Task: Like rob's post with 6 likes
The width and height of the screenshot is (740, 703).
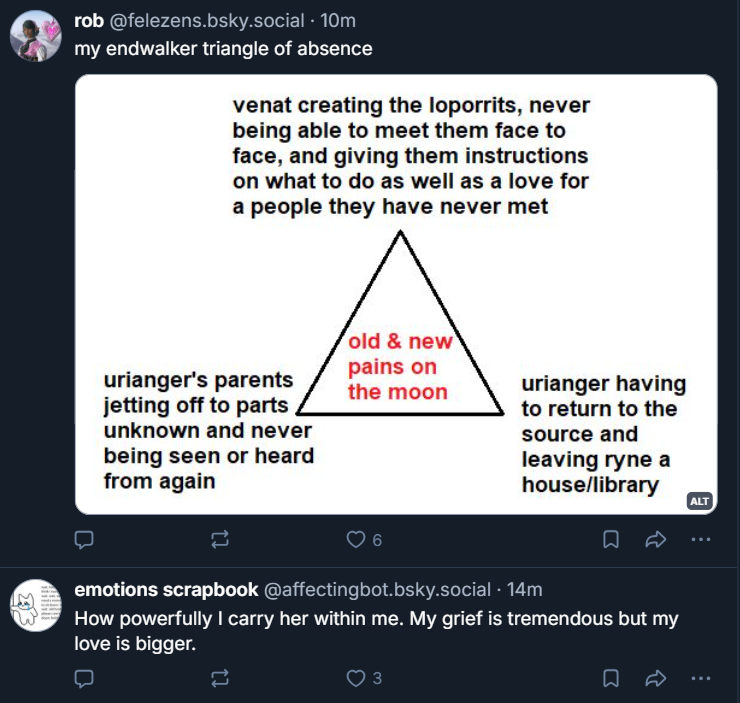Action: click(356, 540)
